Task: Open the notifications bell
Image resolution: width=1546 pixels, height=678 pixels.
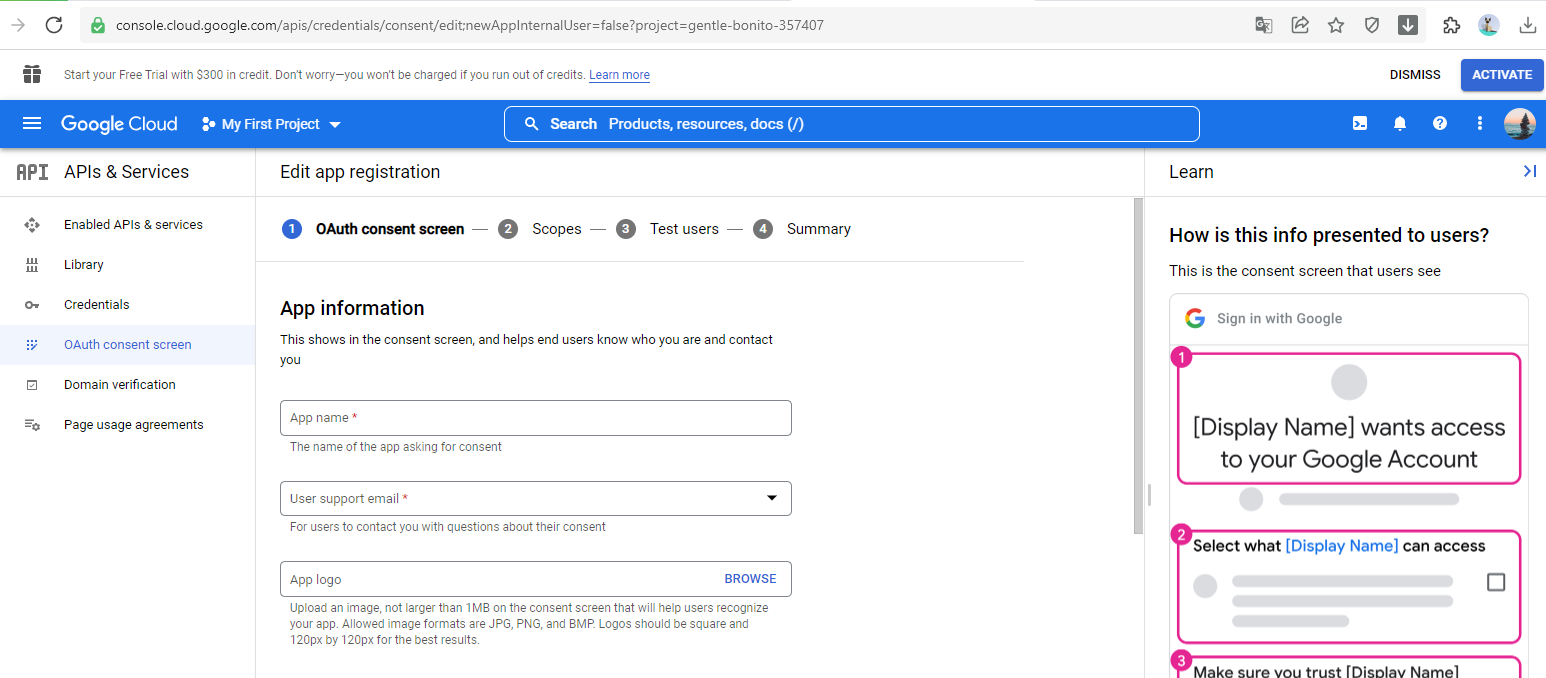Action: (x=1400, y=123)
